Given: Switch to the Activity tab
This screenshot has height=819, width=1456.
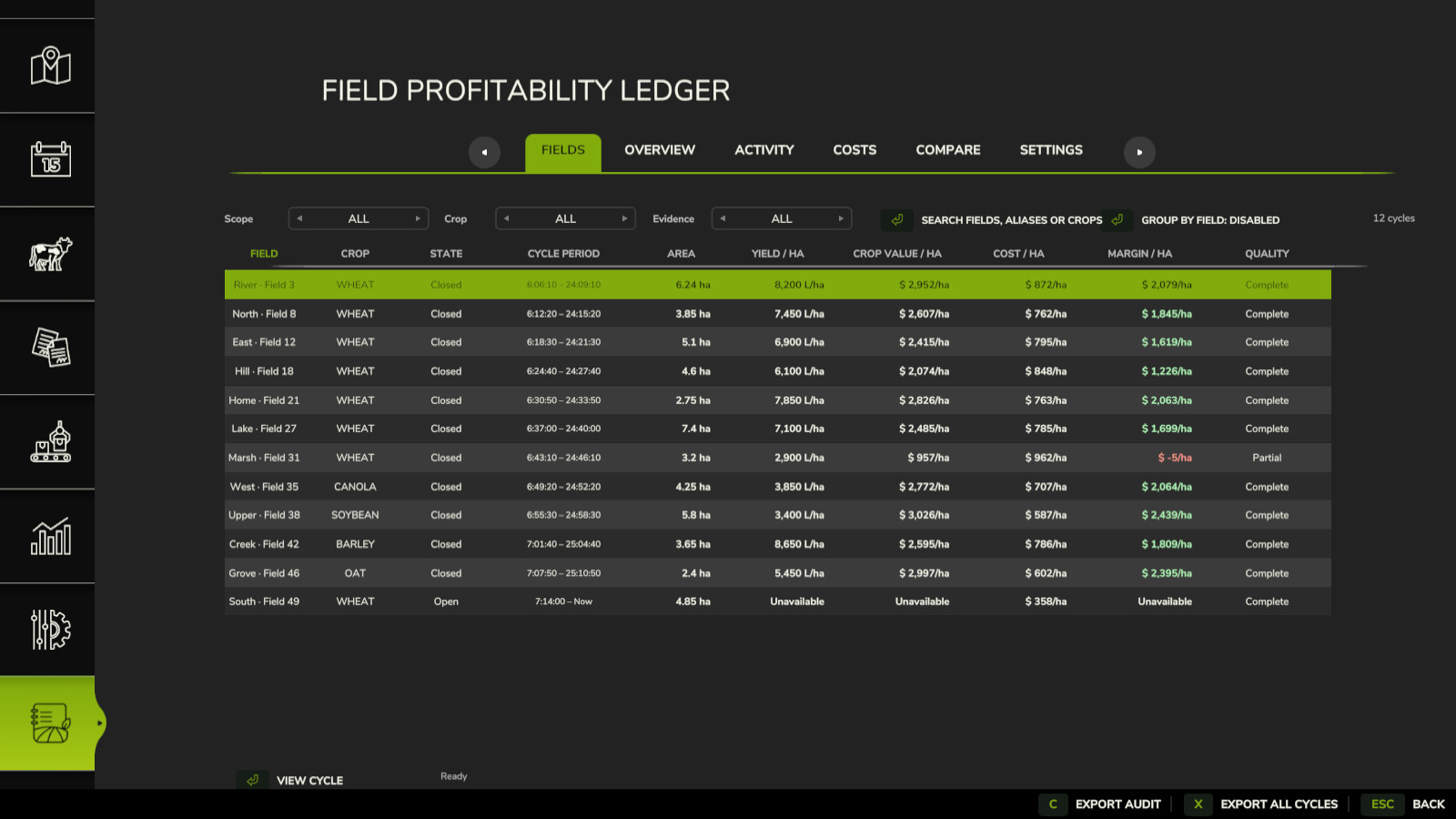Looking at the screenshot, I should (x=764, y=150).
